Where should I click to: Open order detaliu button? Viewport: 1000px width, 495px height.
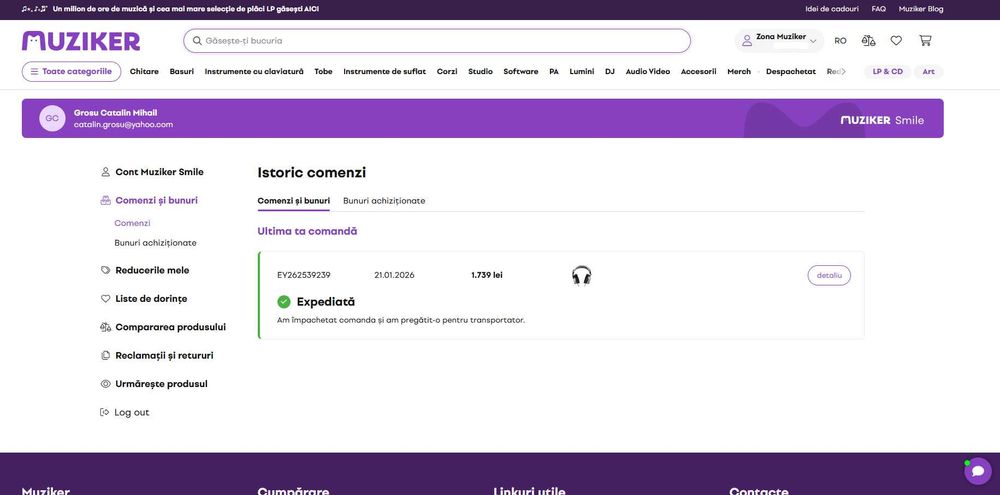829,276
